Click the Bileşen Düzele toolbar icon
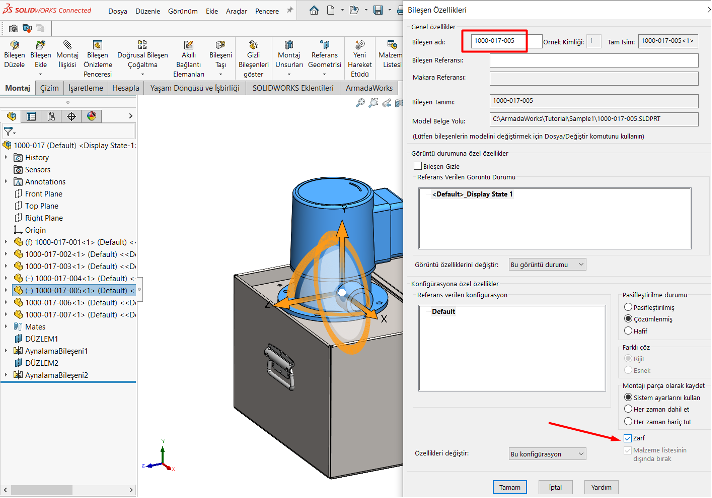 14,45
